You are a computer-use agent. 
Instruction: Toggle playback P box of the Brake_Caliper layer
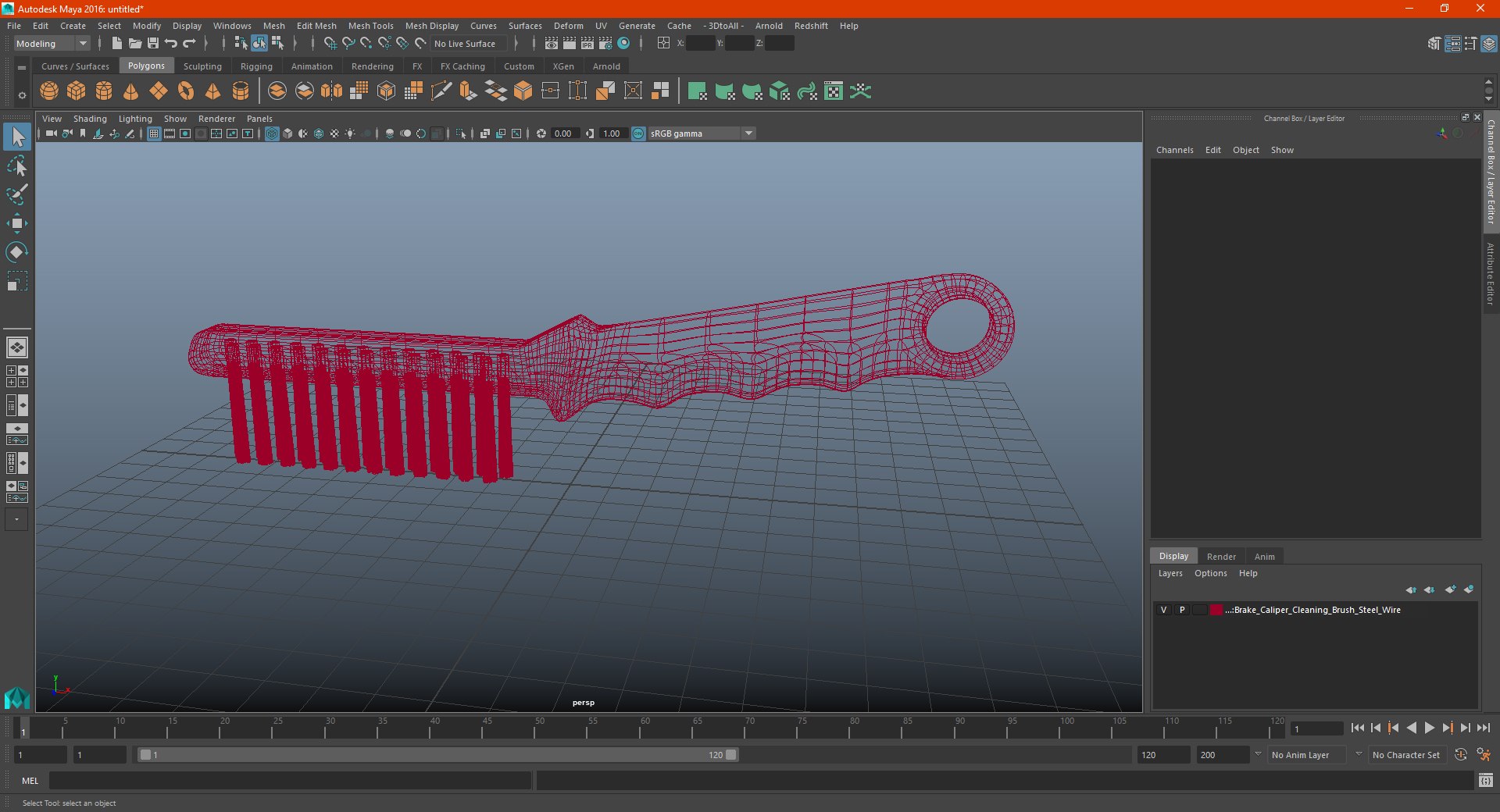1182,610
